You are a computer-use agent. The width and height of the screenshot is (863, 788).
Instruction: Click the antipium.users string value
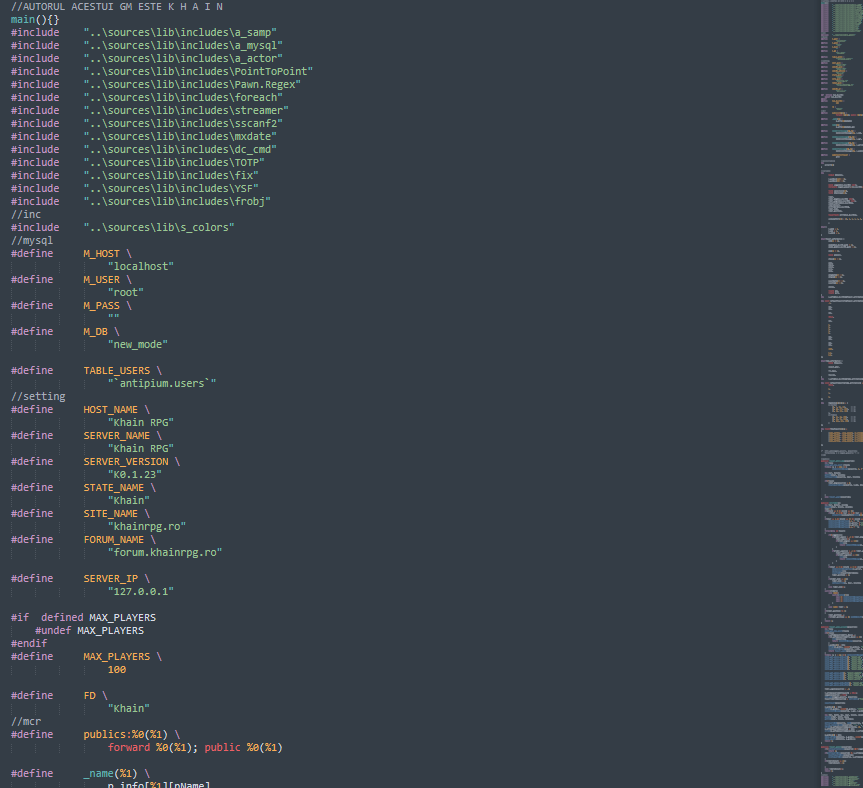(162, 384)
